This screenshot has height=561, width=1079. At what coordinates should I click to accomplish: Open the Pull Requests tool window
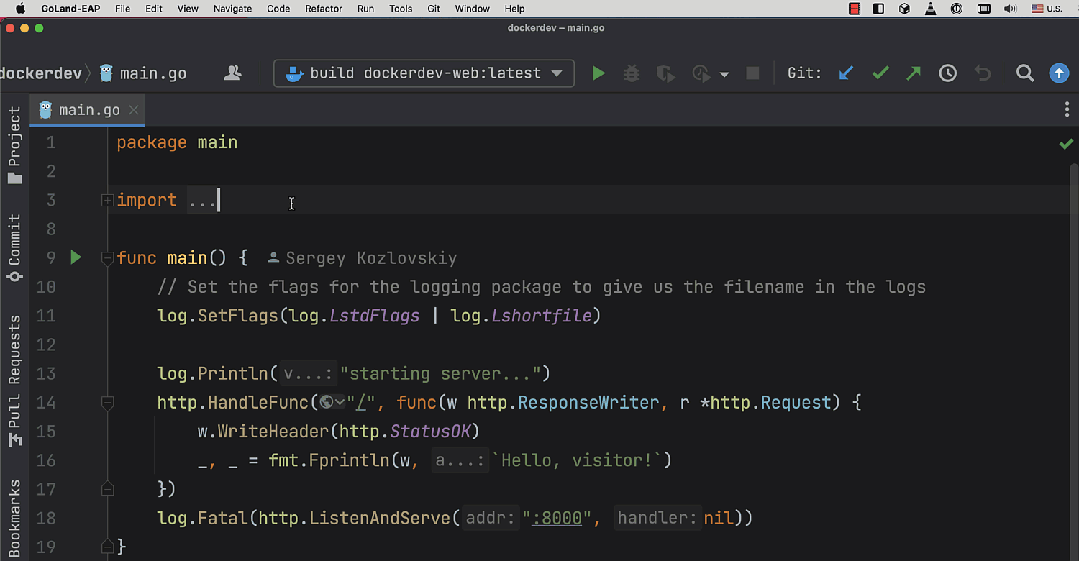tap(14, 381)
